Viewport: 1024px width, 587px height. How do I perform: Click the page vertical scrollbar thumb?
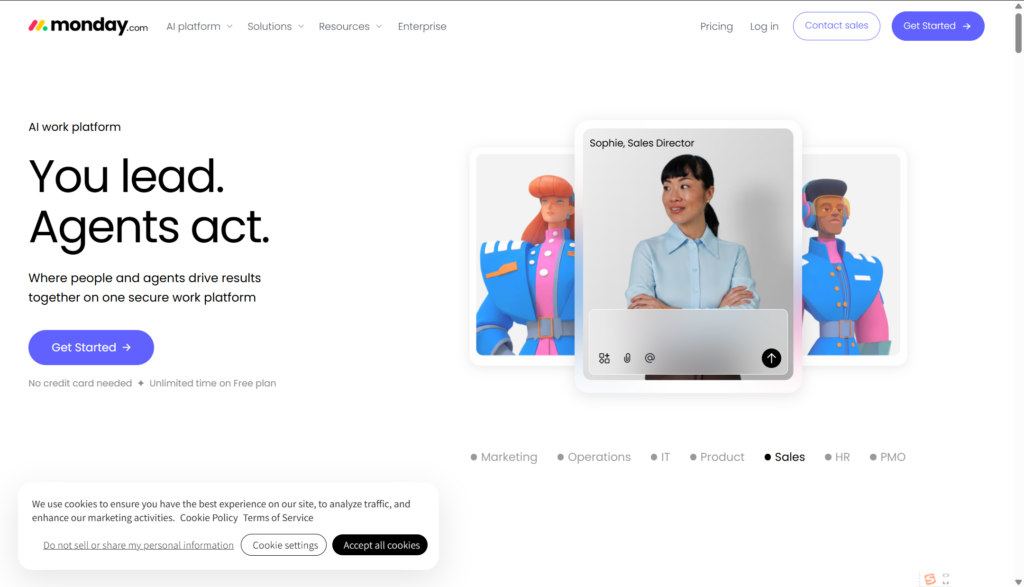click(x=1018, y=31)
